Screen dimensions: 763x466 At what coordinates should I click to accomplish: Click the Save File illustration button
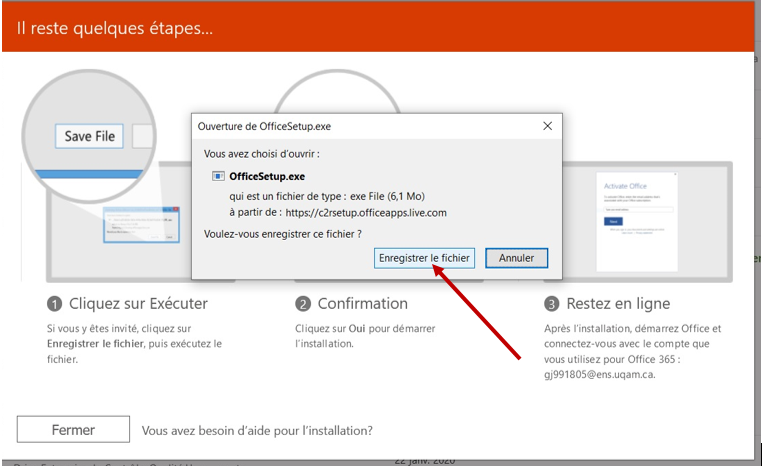90,136
